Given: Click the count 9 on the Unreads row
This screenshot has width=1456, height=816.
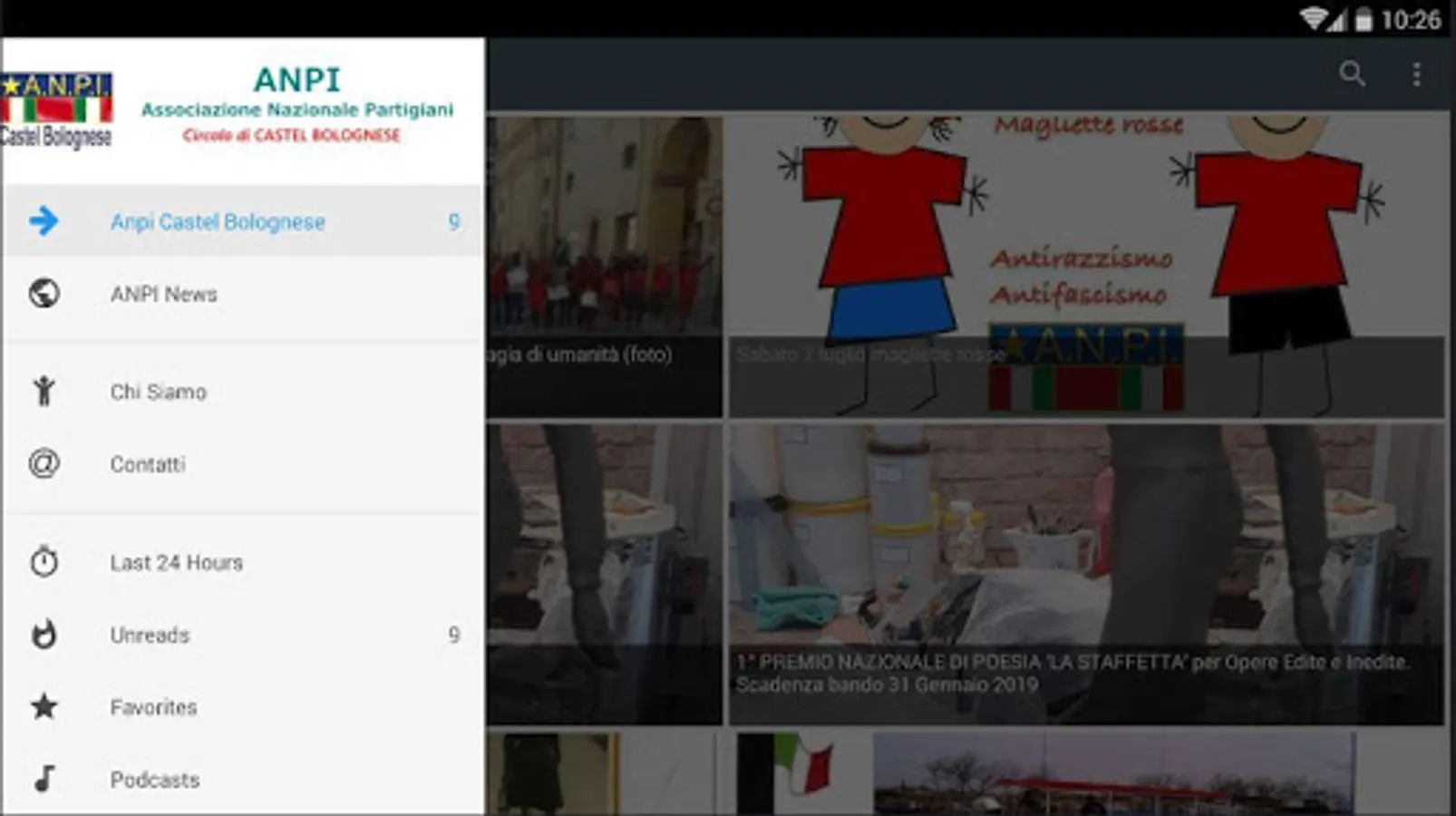Looking at the screenshot, I should (454, 635).
